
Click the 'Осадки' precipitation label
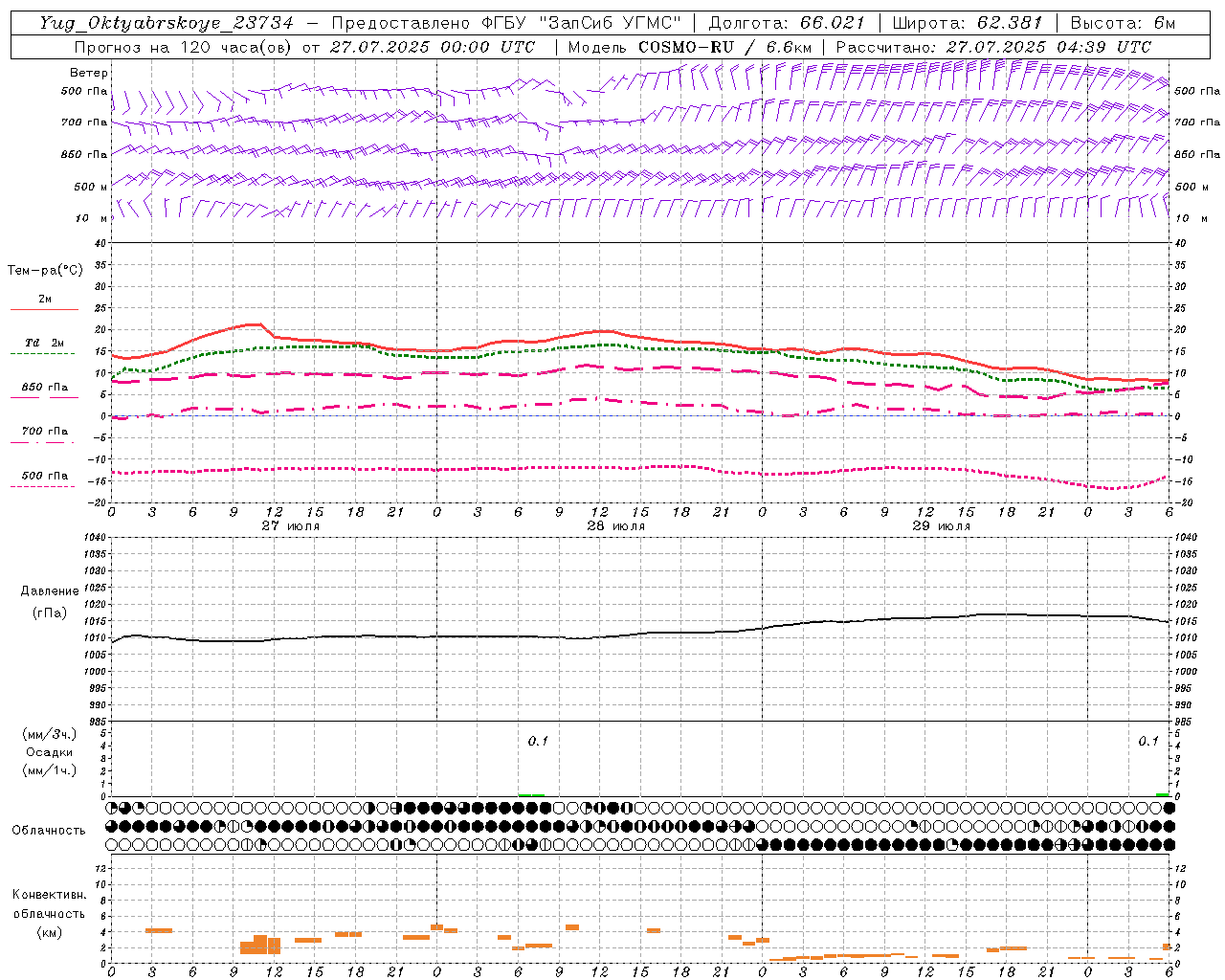(50, 752)
